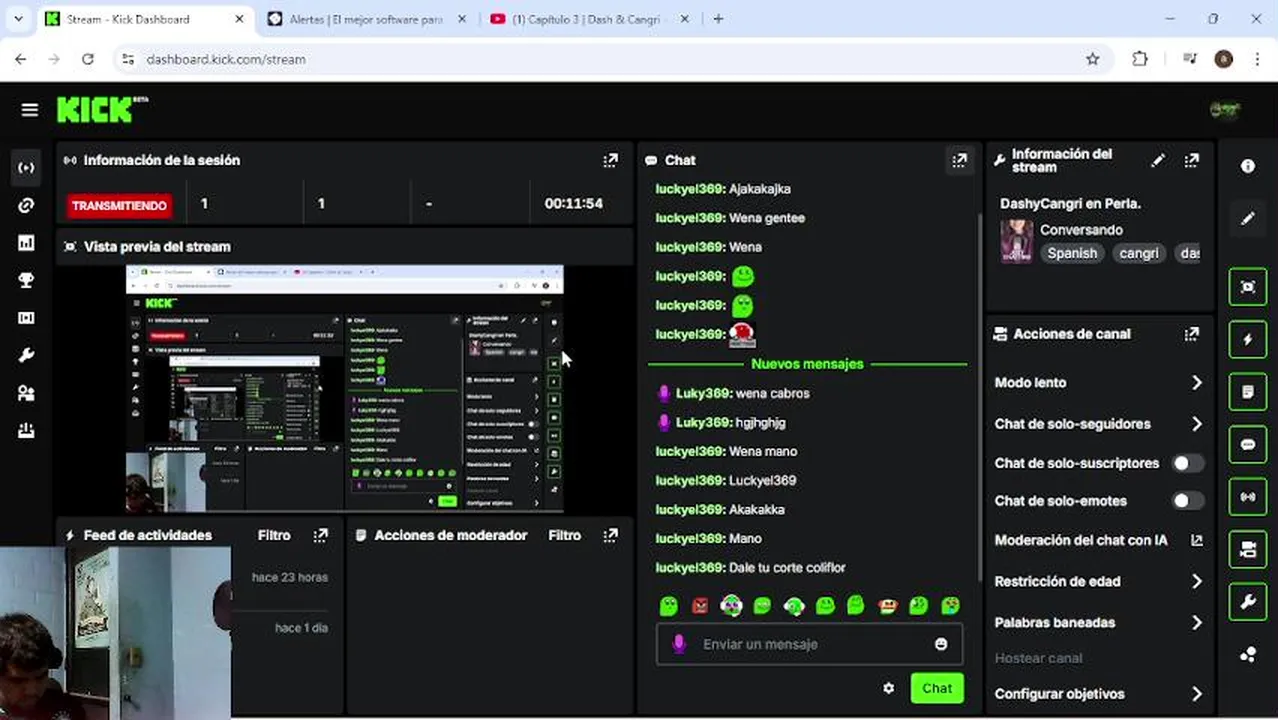
Task: Select the cangri stream tag
Action: [x=1139, y=253]
